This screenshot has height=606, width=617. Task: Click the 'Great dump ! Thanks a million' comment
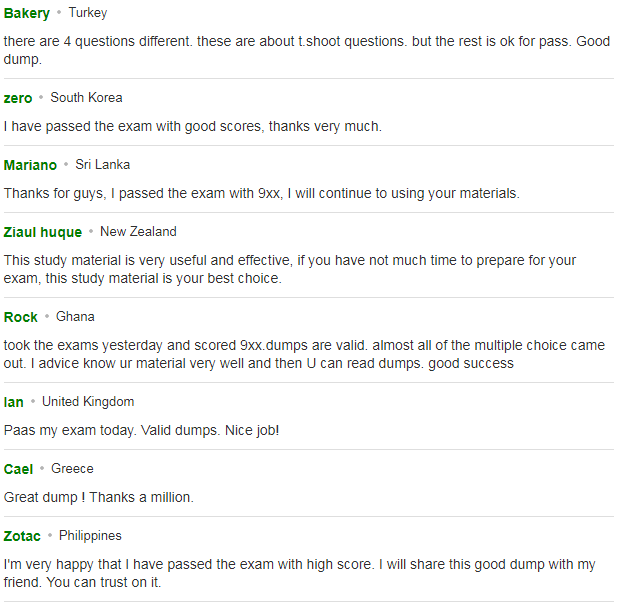coord(99,497)
